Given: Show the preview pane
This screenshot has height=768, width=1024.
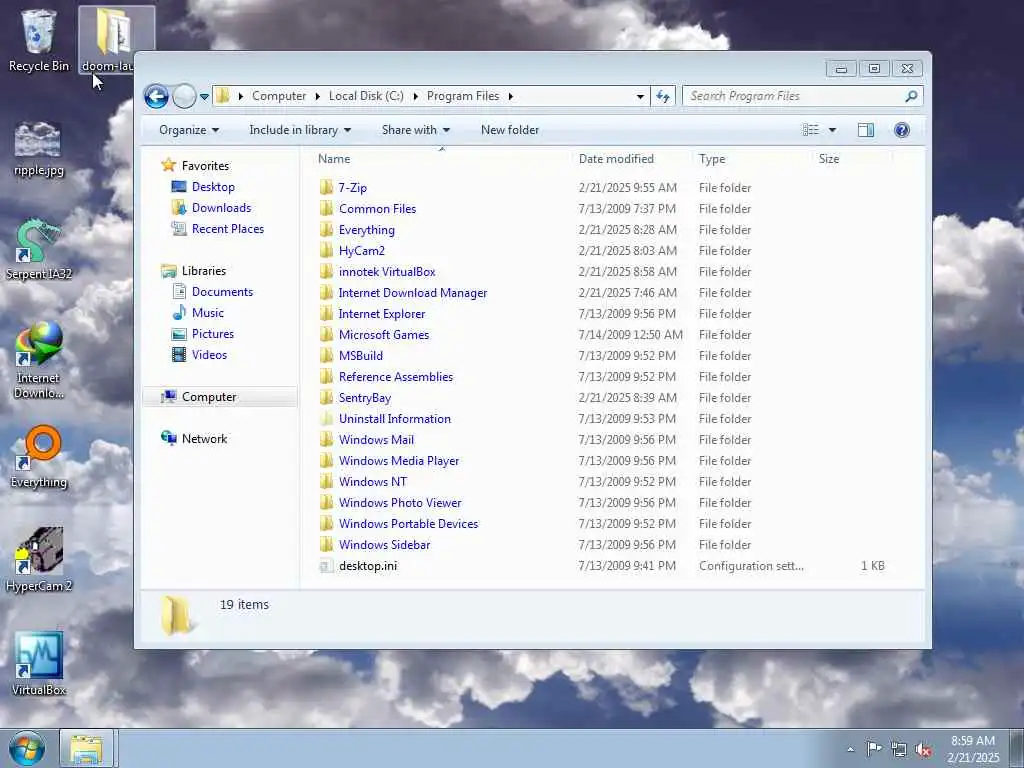Looking at the screenshot, I should [865, 130].
